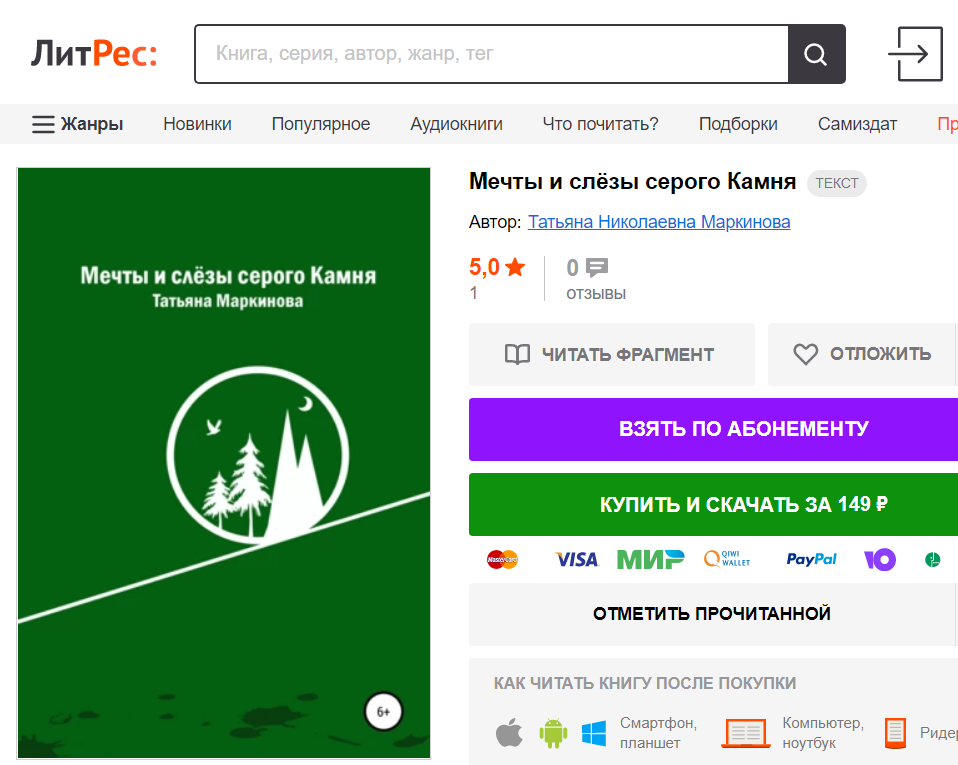
Task: Mark book via ОТМЕТИТЬ ПРОЧИТАННОЙ
Action: click(713, 614)
